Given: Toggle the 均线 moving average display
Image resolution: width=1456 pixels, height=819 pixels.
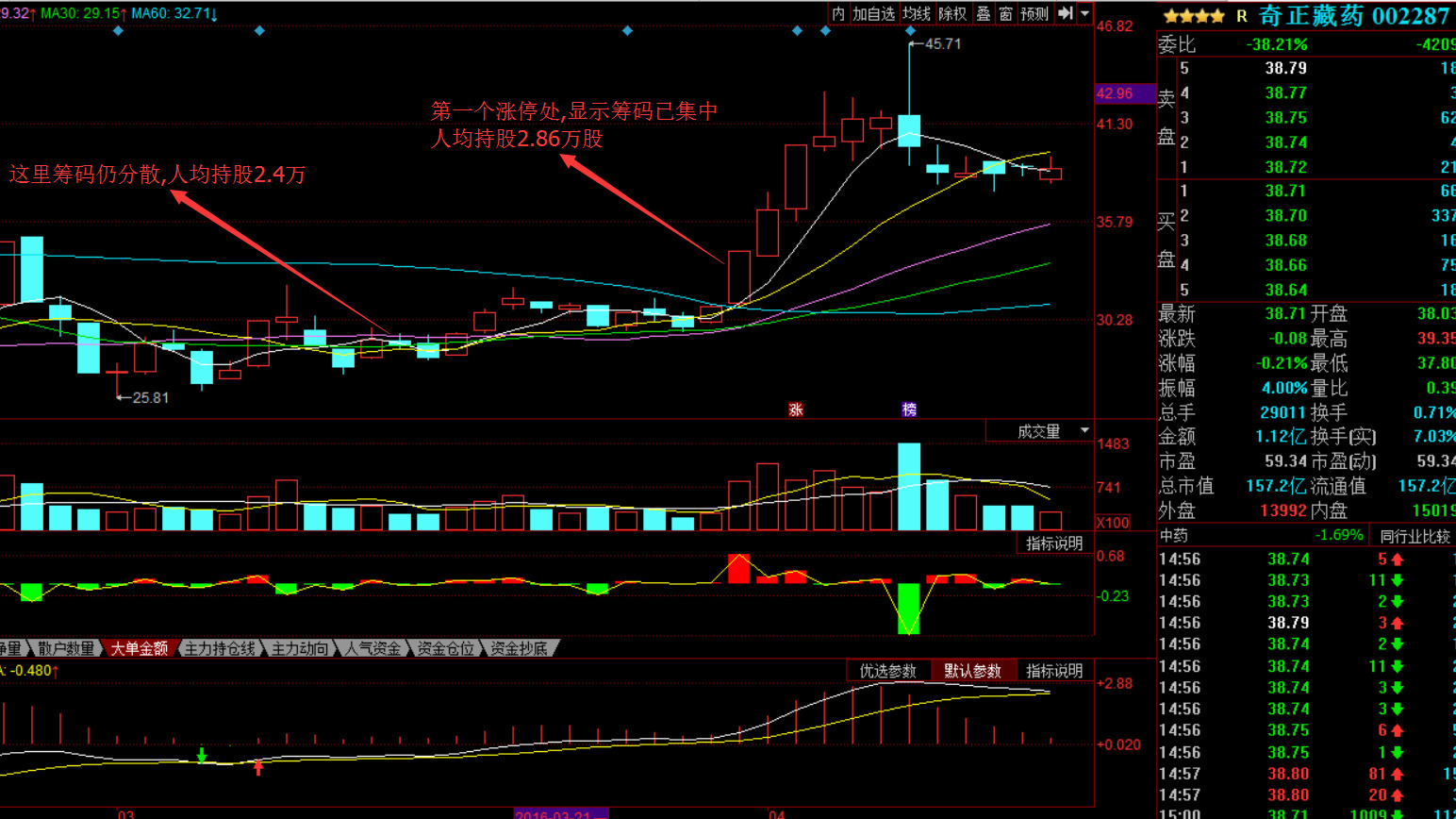Looking at the screenshot, I should click(x=916, y=13).
